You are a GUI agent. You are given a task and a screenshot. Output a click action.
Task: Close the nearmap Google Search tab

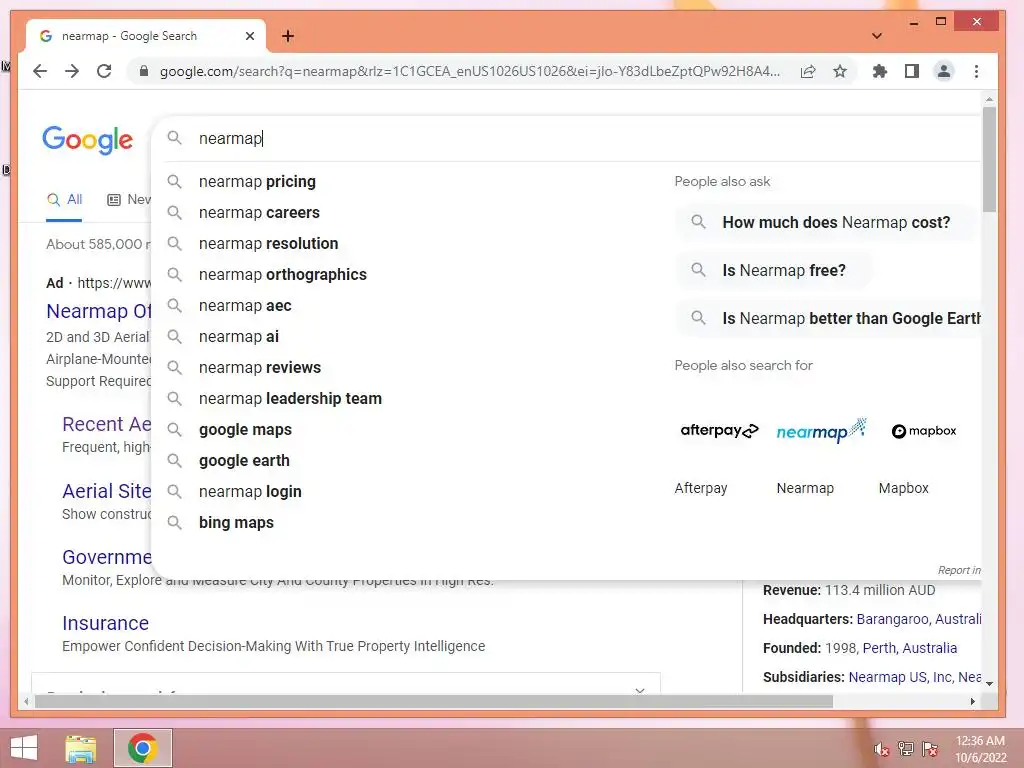pyautogui.click(x=249, y=36)
